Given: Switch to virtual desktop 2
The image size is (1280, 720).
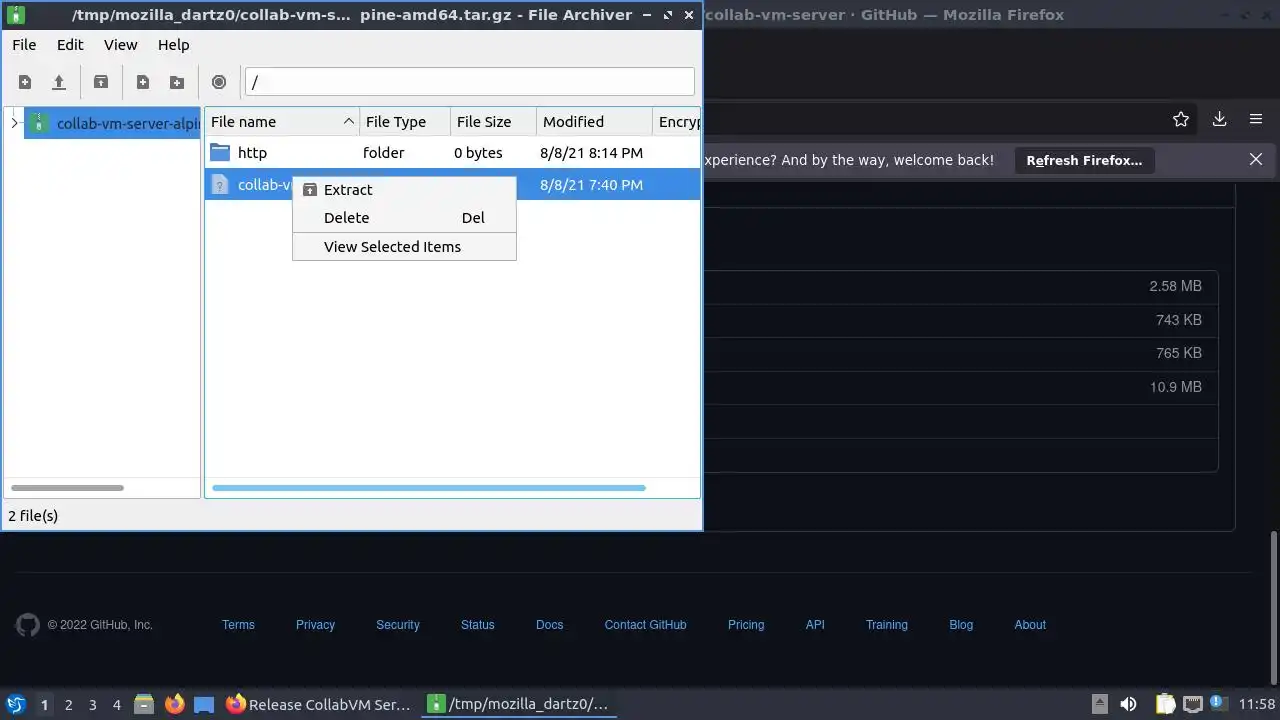Looking at the screenshot, I should pos(68,705).
